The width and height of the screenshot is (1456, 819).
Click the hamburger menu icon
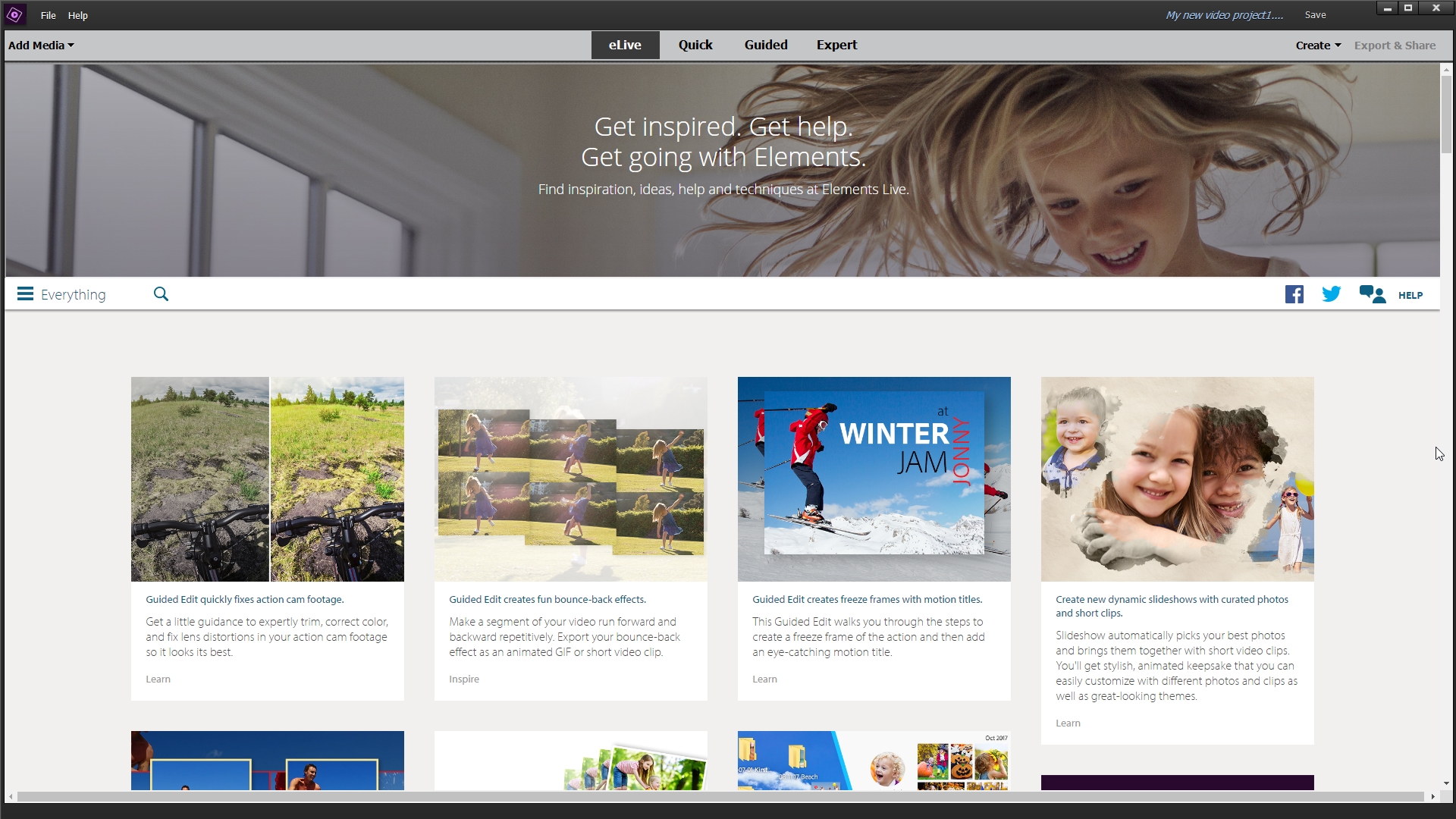tap(24, 293)
